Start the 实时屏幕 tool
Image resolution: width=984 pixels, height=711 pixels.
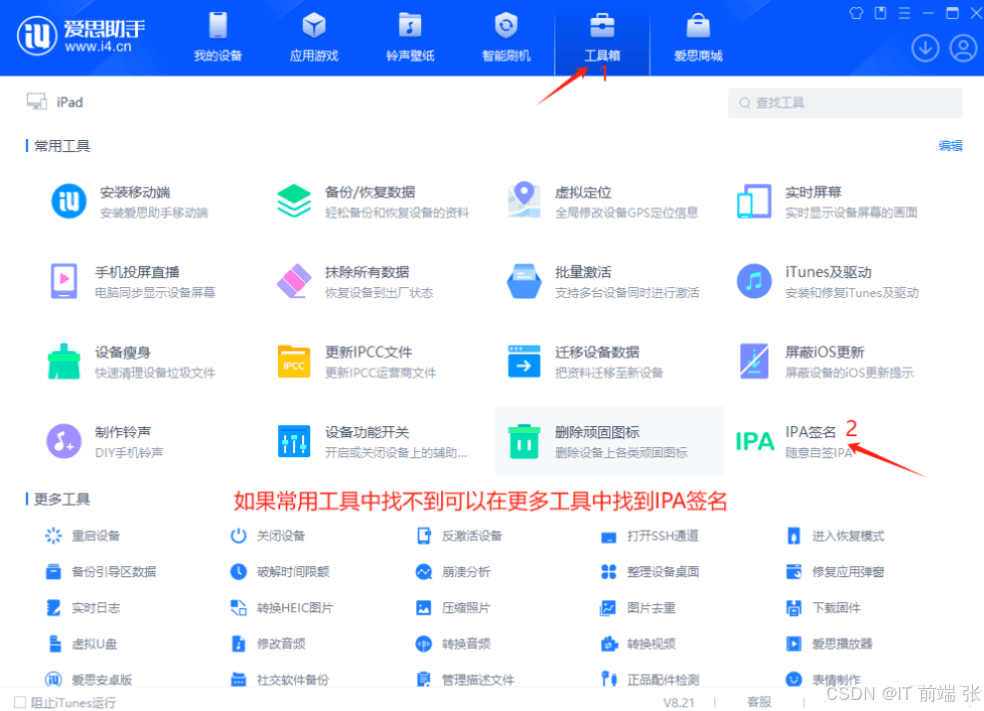click(x=828, y=201)
